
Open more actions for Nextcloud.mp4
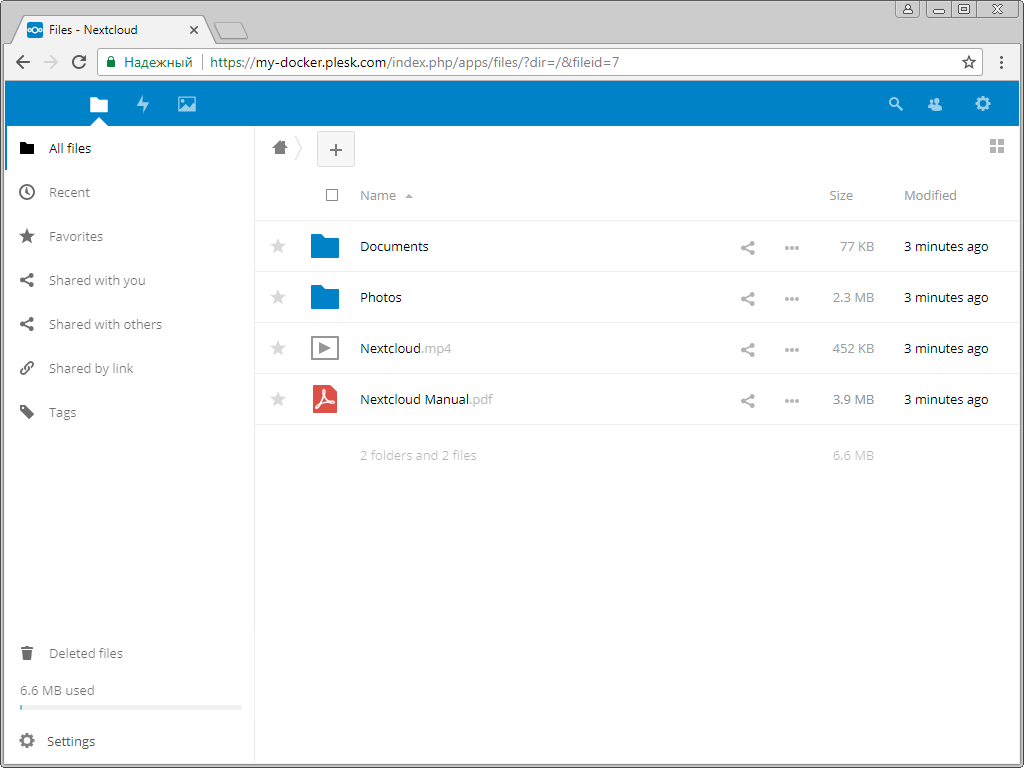pyautogui.click(x=792, y=349)
